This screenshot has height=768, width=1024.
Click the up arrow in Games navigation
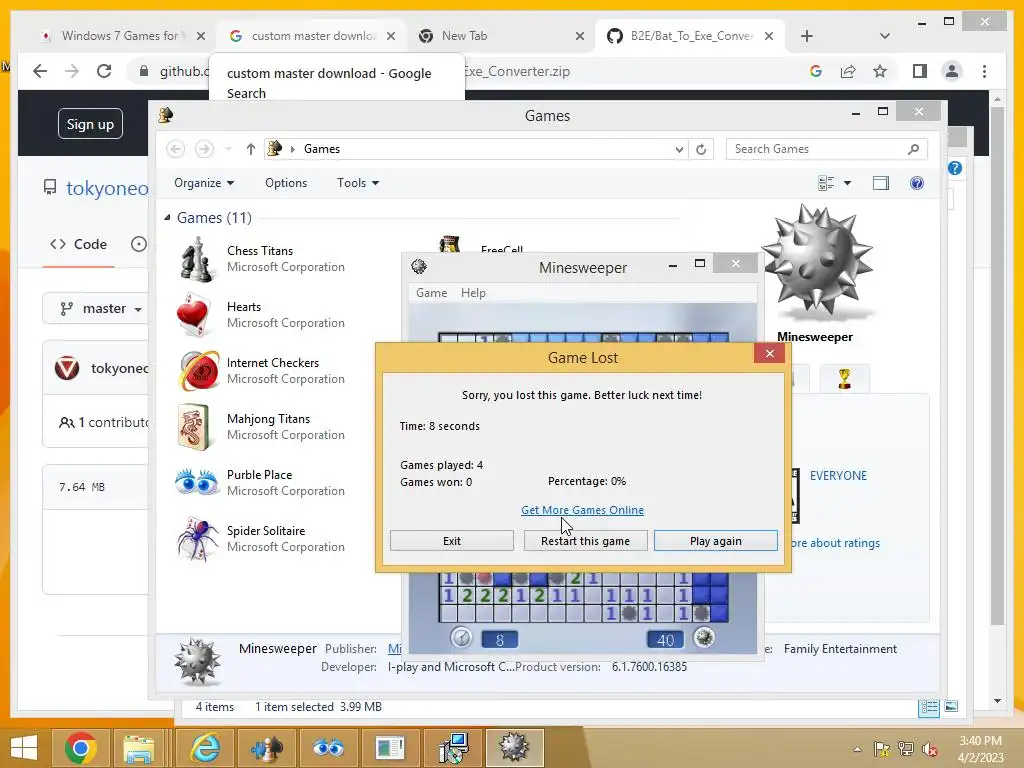coord(250,149)
